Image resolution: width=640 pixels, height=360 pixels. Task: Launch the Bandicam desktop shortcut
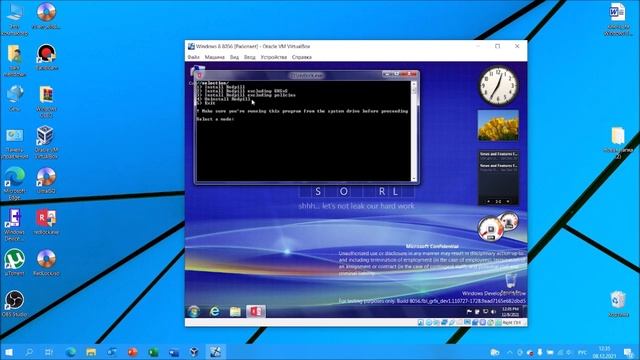click(46, 57)
